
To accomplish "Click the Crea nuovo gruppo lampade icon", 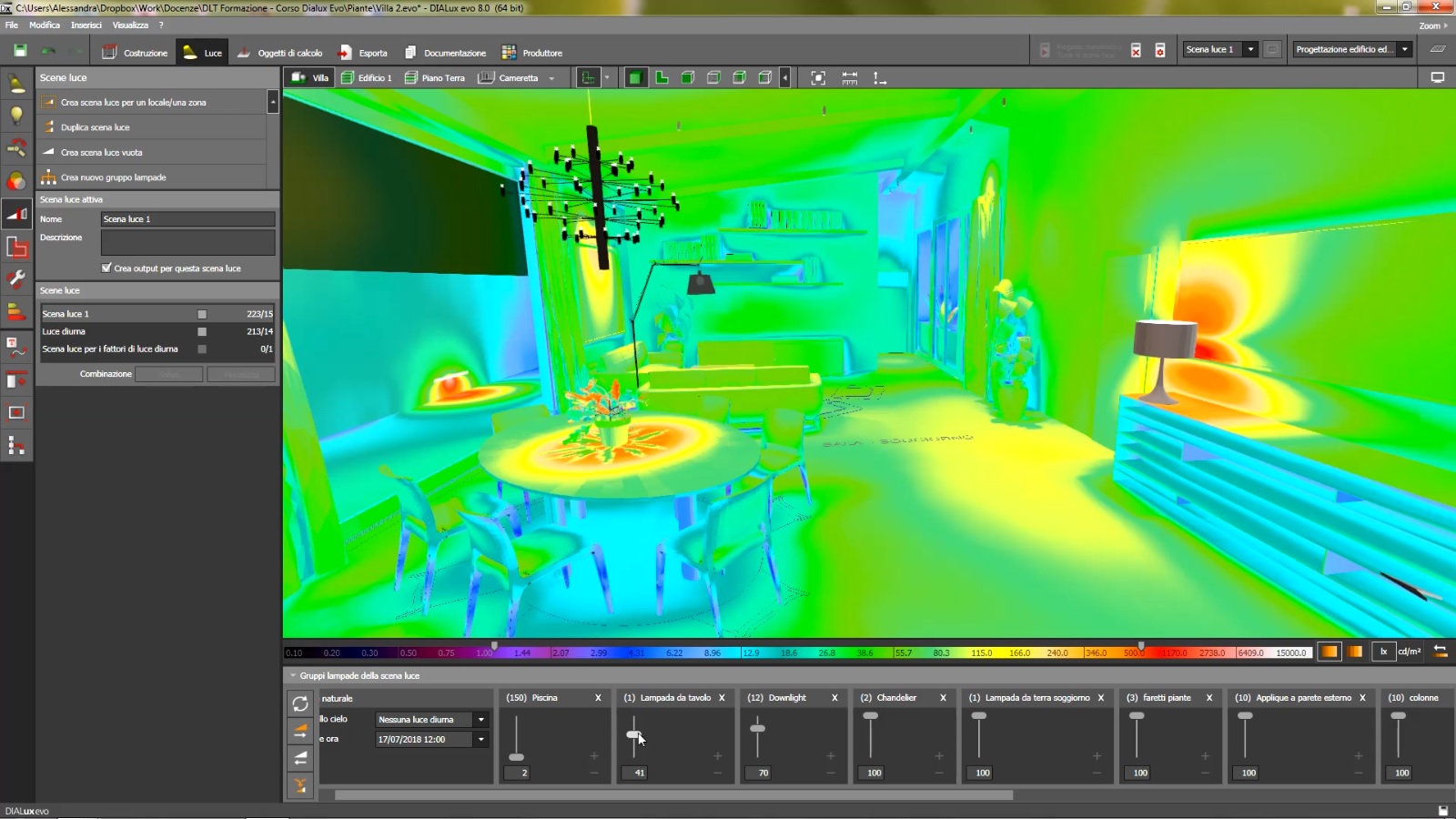I will pyautogui.click(x=48, y=177).
